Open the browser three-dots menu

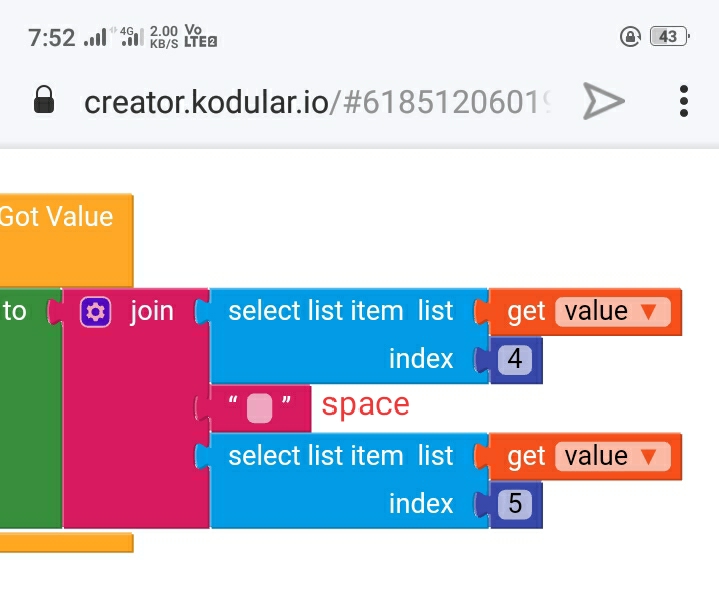[x=684, y=101]
